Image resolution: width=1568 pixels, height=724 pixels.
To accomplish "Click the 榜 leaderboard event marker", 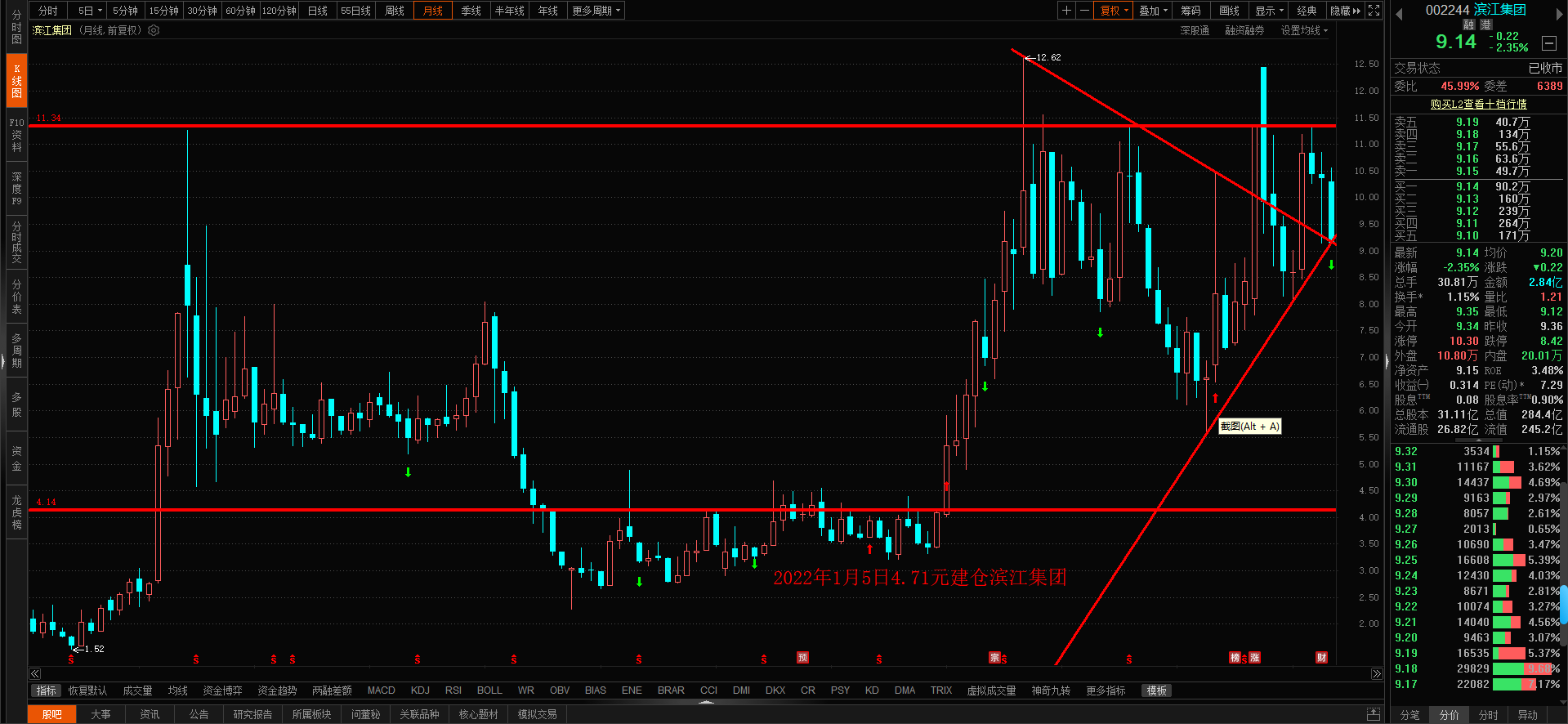I will point(1235,657).
